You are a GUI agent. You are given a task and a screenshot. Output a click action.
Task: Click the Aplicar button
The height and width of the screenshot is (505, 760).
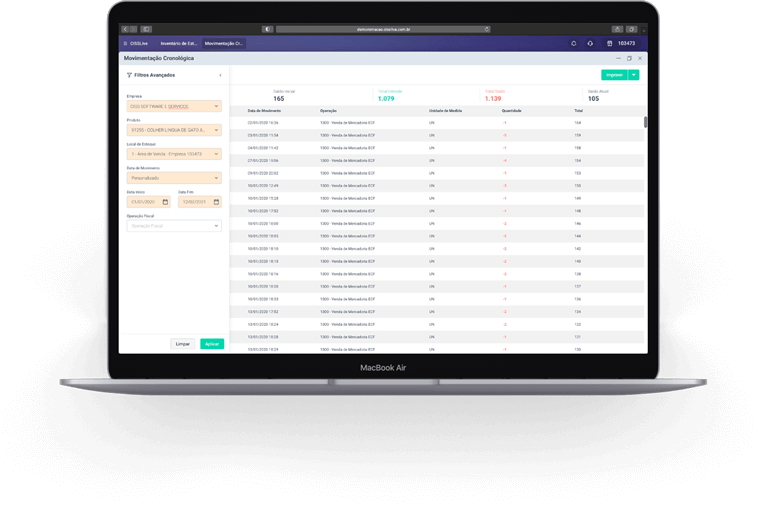click(212, 344)
